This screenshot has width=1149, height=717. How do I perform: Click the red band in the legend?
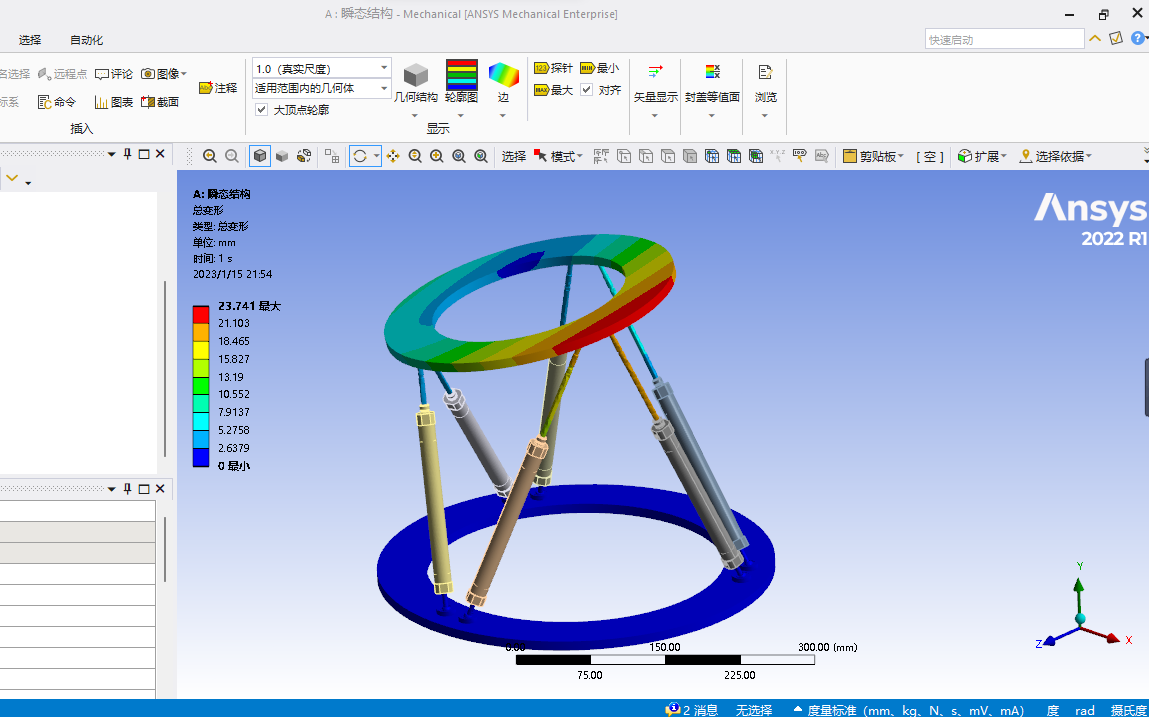tap(201, 313)
